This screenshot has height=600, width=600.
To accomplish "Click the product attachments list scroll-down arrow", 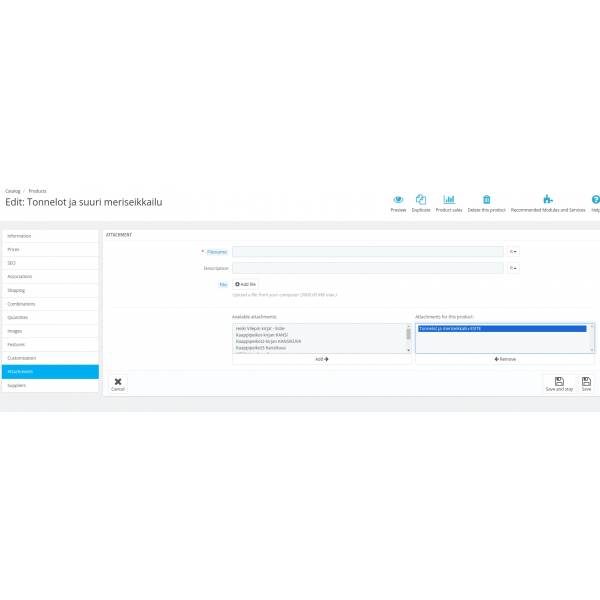I will pos(592,350).
